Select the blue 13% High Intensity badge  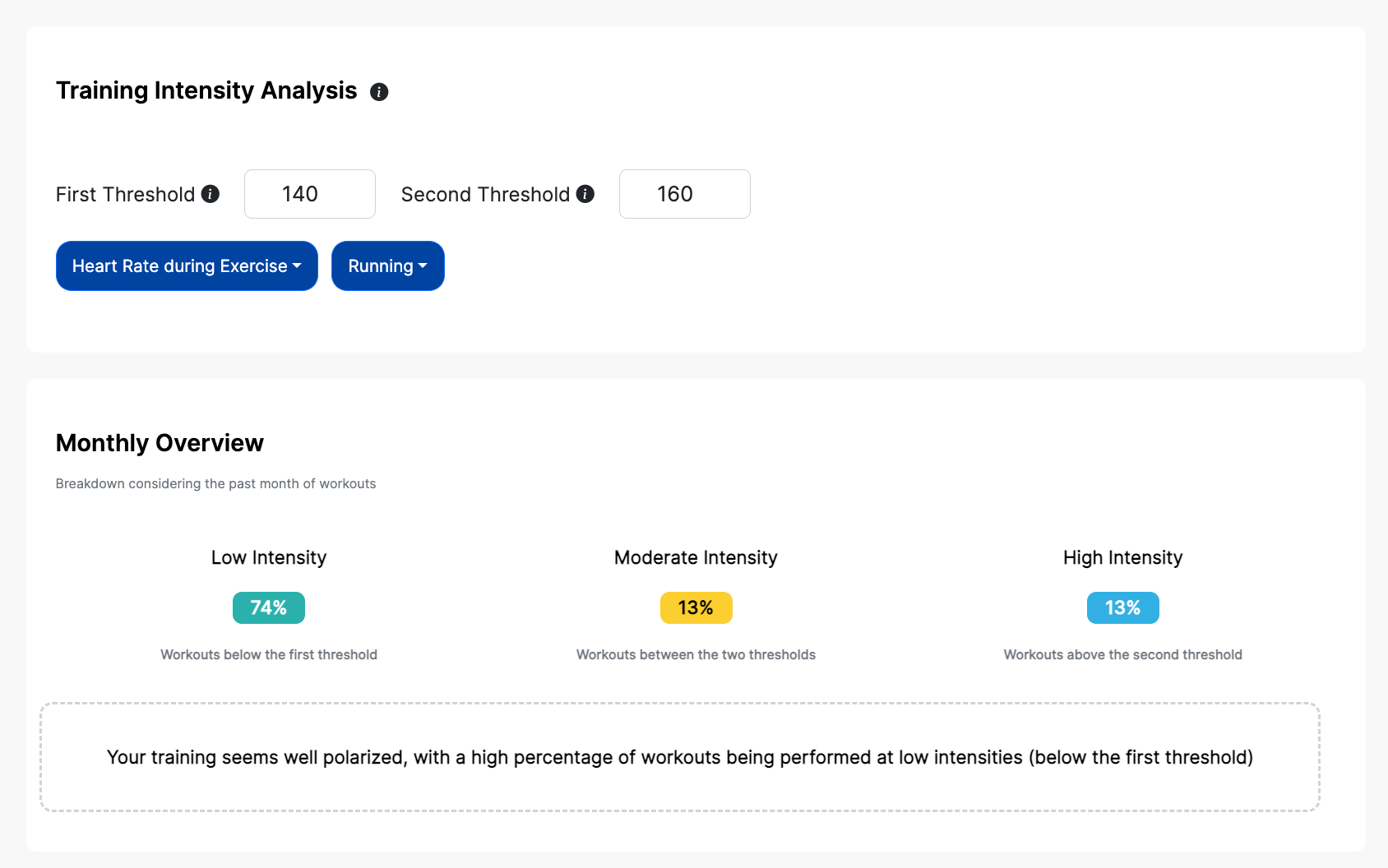(x=1122, y=607)
